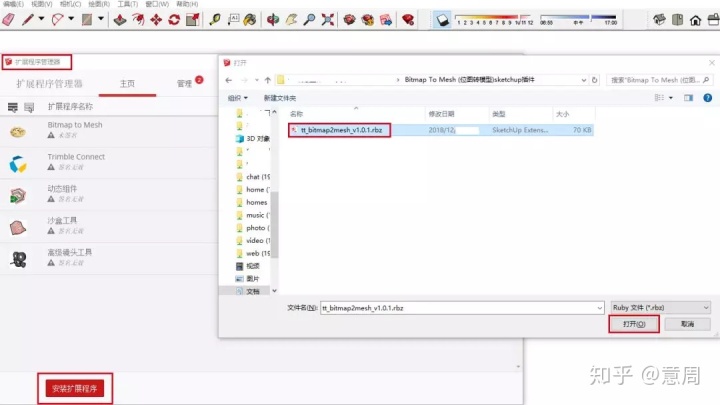The image size is (720, 405).
Task: Click the up-folder arrow in Open dialog
Action: tap(268, 80)
